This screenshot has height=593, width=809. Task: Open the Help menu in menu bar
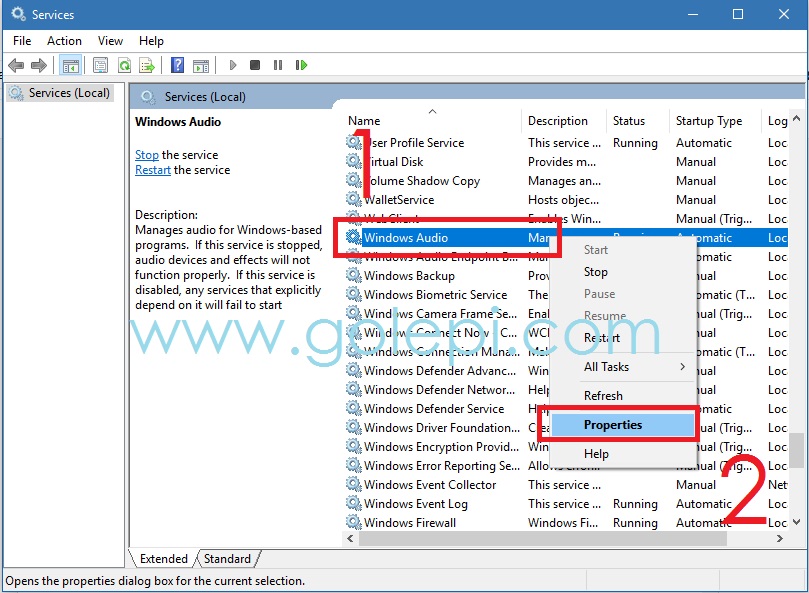(x=151, y=41)
